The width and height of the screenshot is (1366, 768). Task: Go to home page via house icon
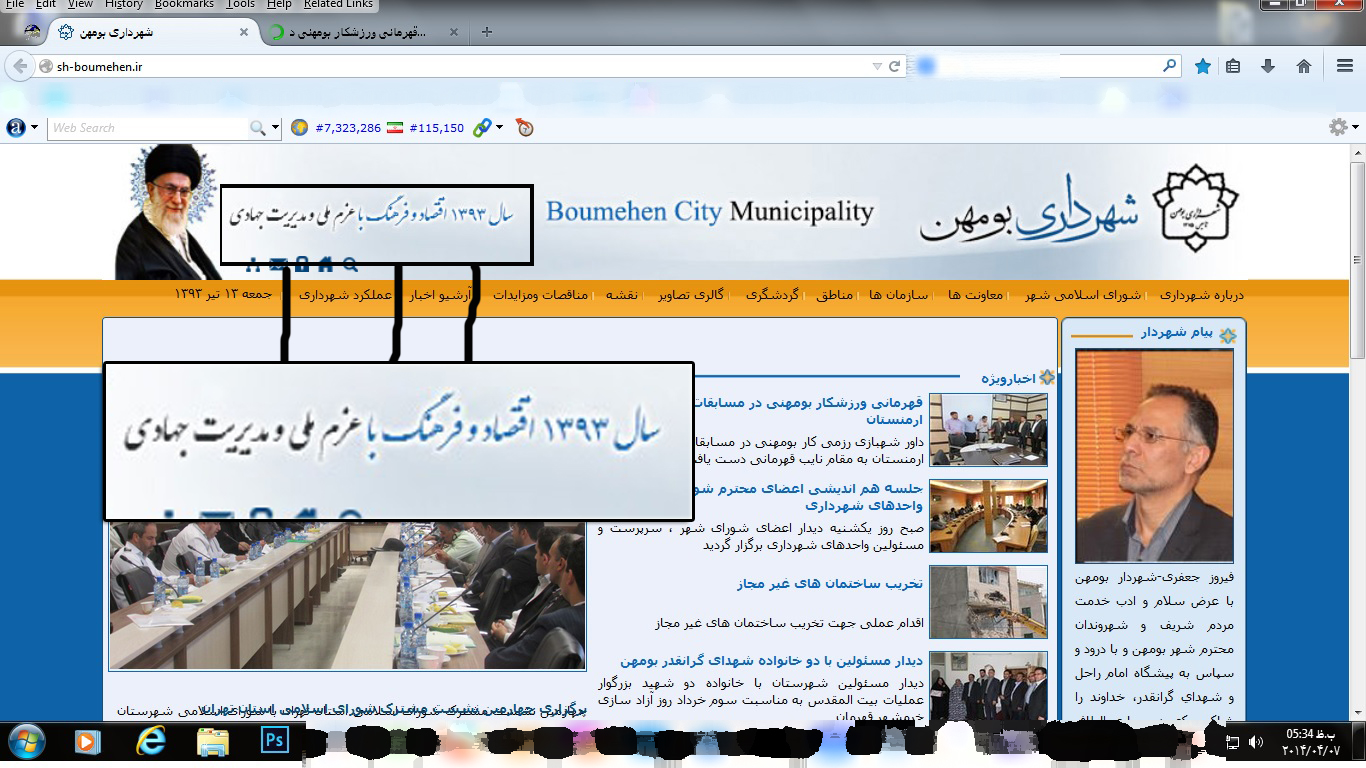[1304, 66]
